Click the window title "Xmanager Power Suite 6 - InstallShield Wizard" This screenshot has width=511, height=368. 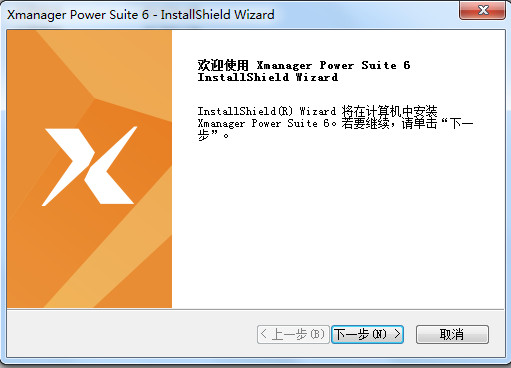coord(141,15)
